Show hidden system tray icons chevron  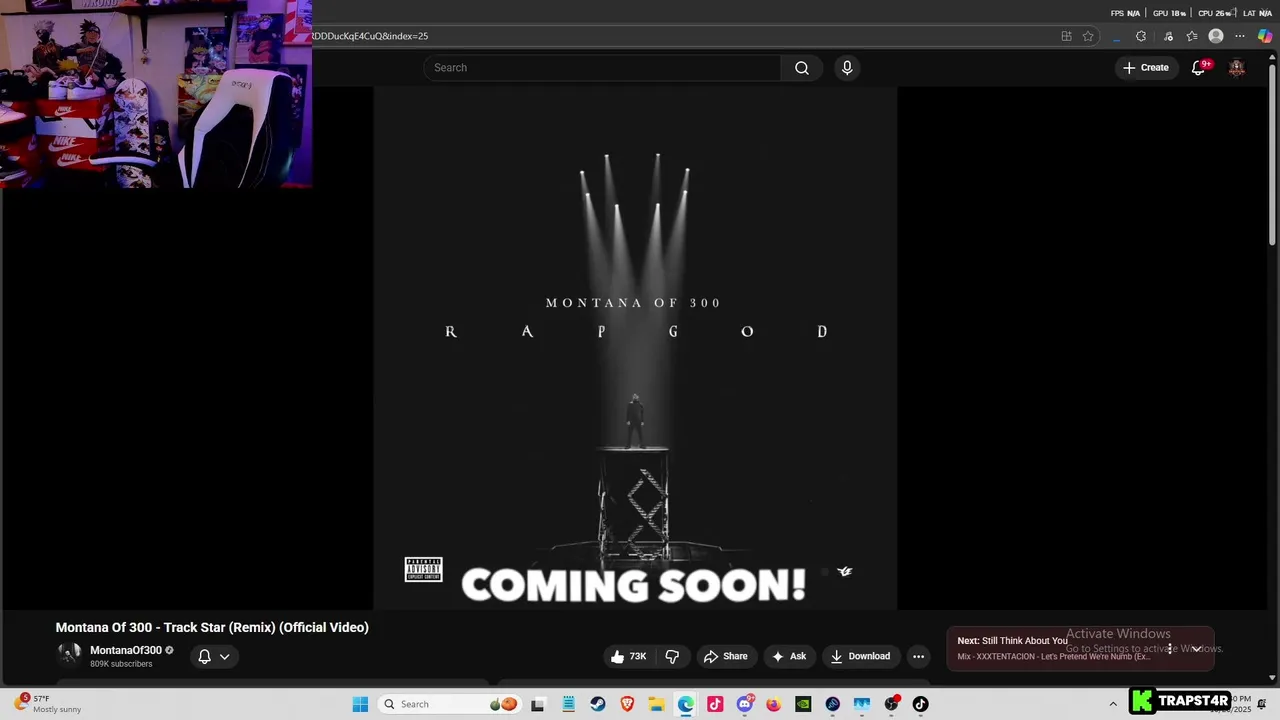[x=1113, y=704]
